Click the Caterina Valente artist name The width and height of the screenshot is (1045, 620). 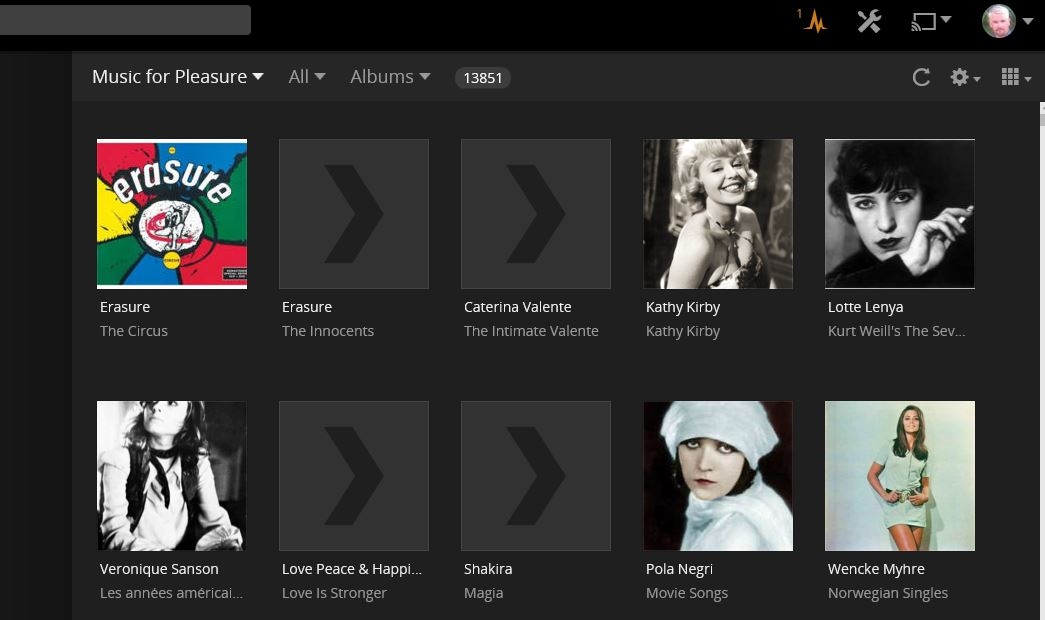point(517,307)
